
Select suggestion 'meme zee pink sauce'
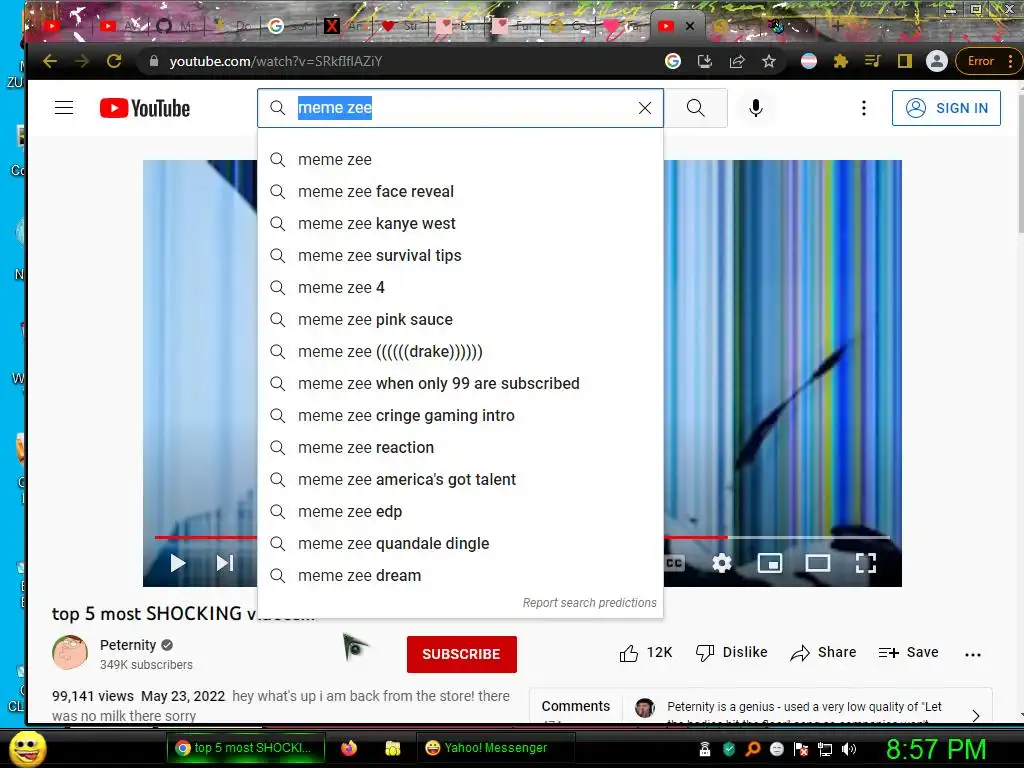460,319
